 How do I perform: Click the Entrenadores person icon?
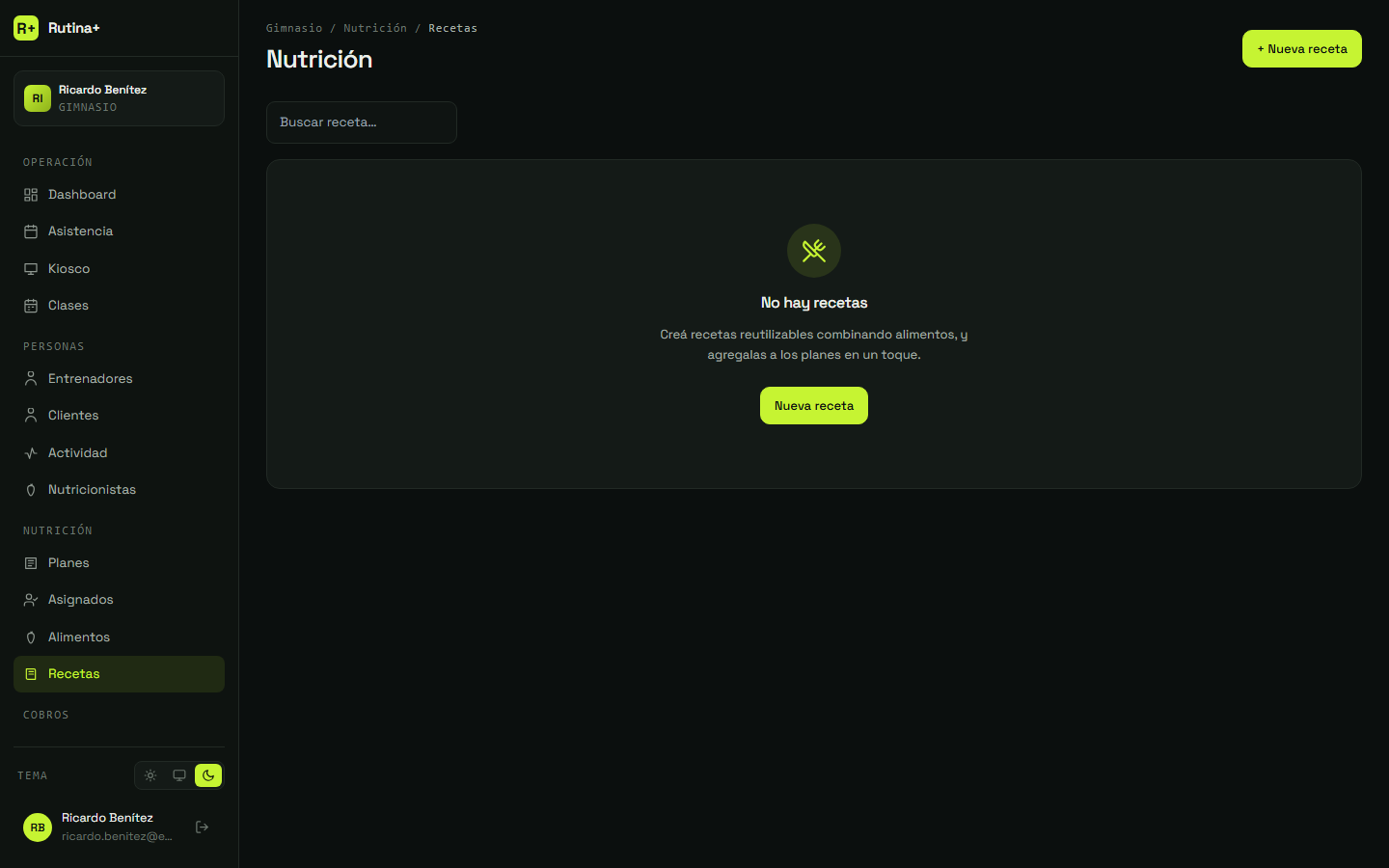(31, 379)
